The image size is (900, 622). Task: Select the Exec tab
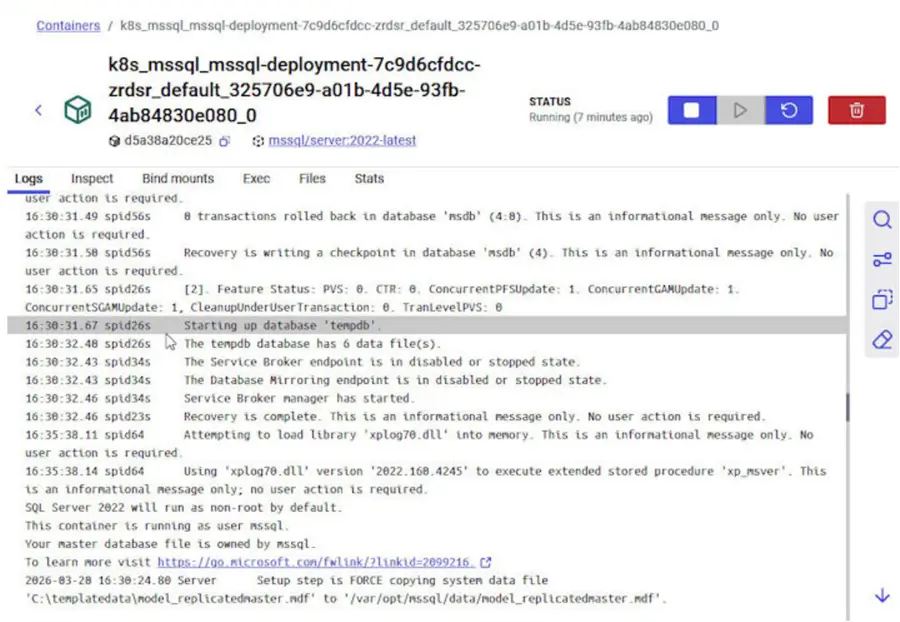256,178
